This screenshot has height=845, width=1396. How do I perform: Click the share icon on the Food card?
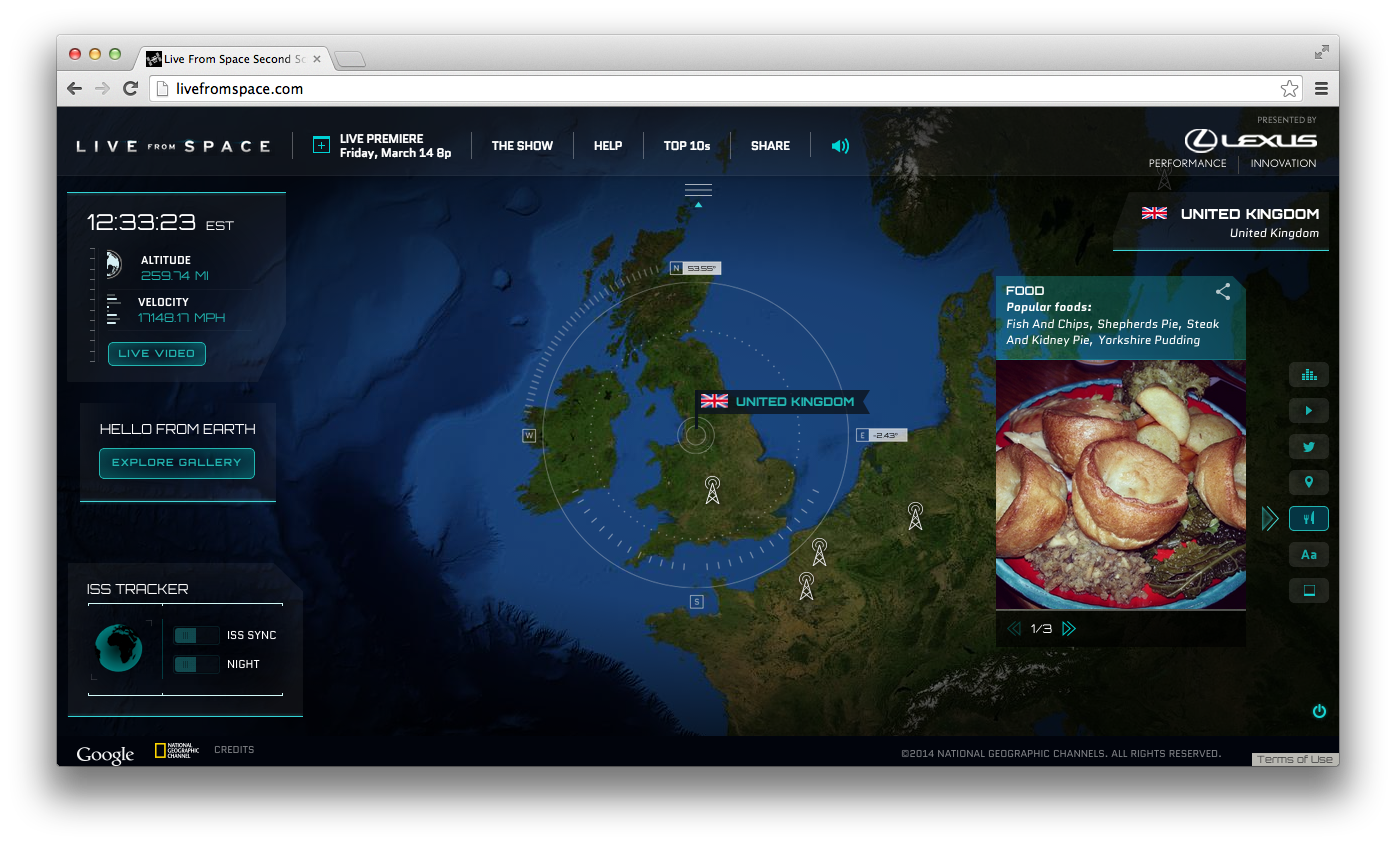point(1223,292)
